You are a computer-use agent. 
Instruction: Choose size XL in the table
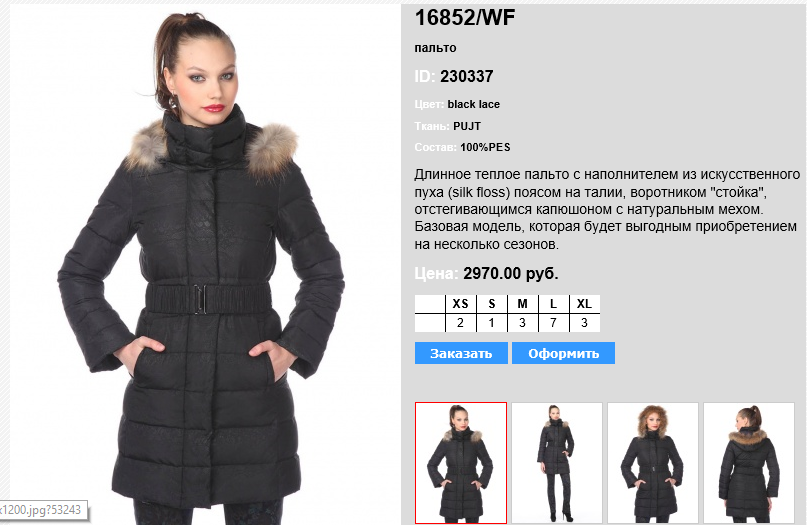click(x=584, y=304)
